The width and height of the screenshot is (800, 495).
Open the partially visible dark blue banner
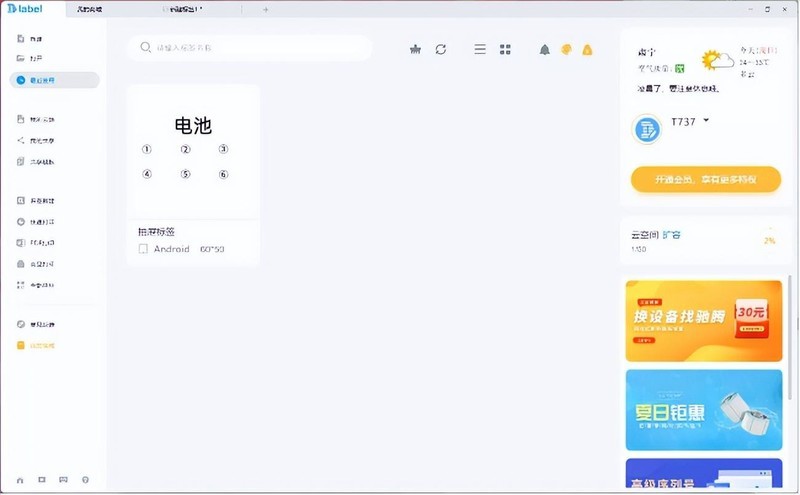tap(704, 473)
